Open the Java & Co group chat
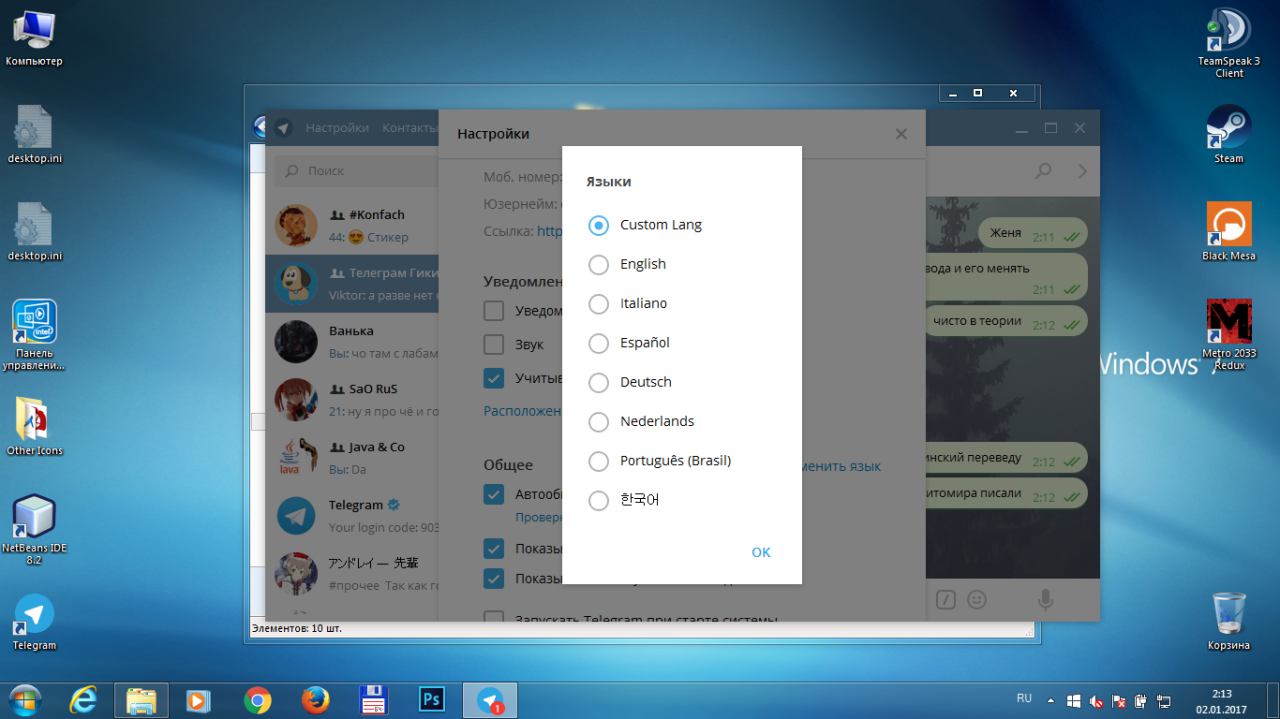The width and height of the screenshot is (1280, 719). click(x=352, y=458)
